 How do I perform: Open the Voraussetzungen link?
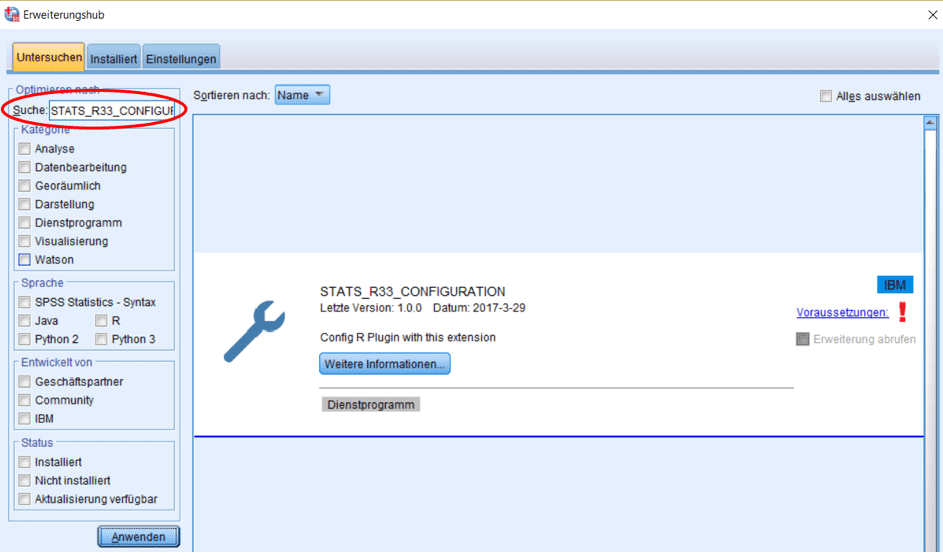[842, 313]
